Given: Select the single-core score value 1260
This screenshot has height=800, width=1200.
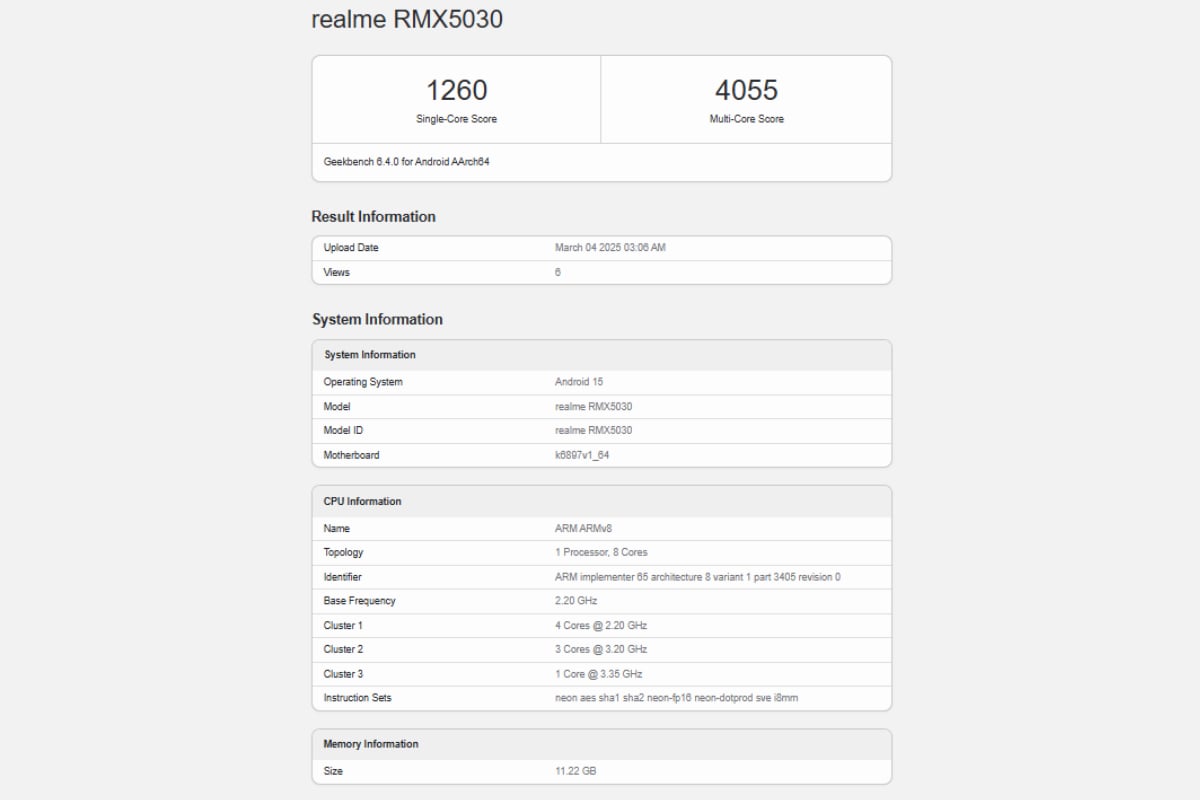Looking at the screenshot, I should point(456,90).
